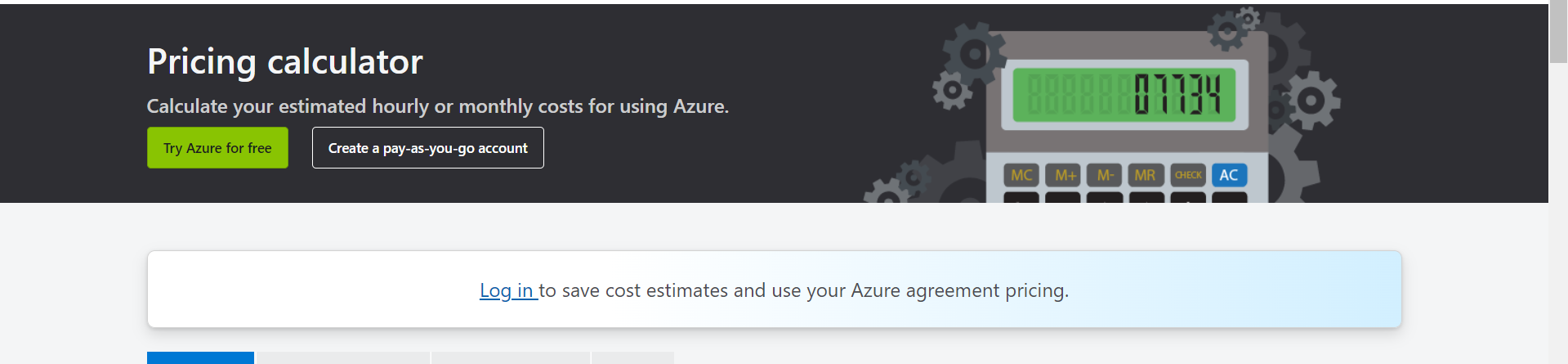Viewport: 1568px width, 364px height.
Task: Click the MC key on calculator image
Action: click(1021, 175)
